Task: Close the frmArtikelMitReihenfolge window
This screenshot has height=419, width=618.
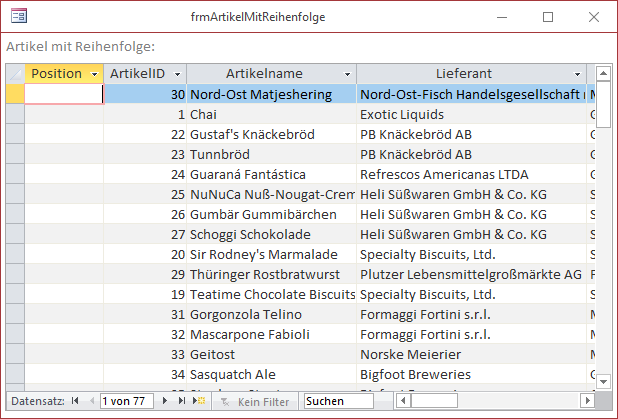Action: 594,17
